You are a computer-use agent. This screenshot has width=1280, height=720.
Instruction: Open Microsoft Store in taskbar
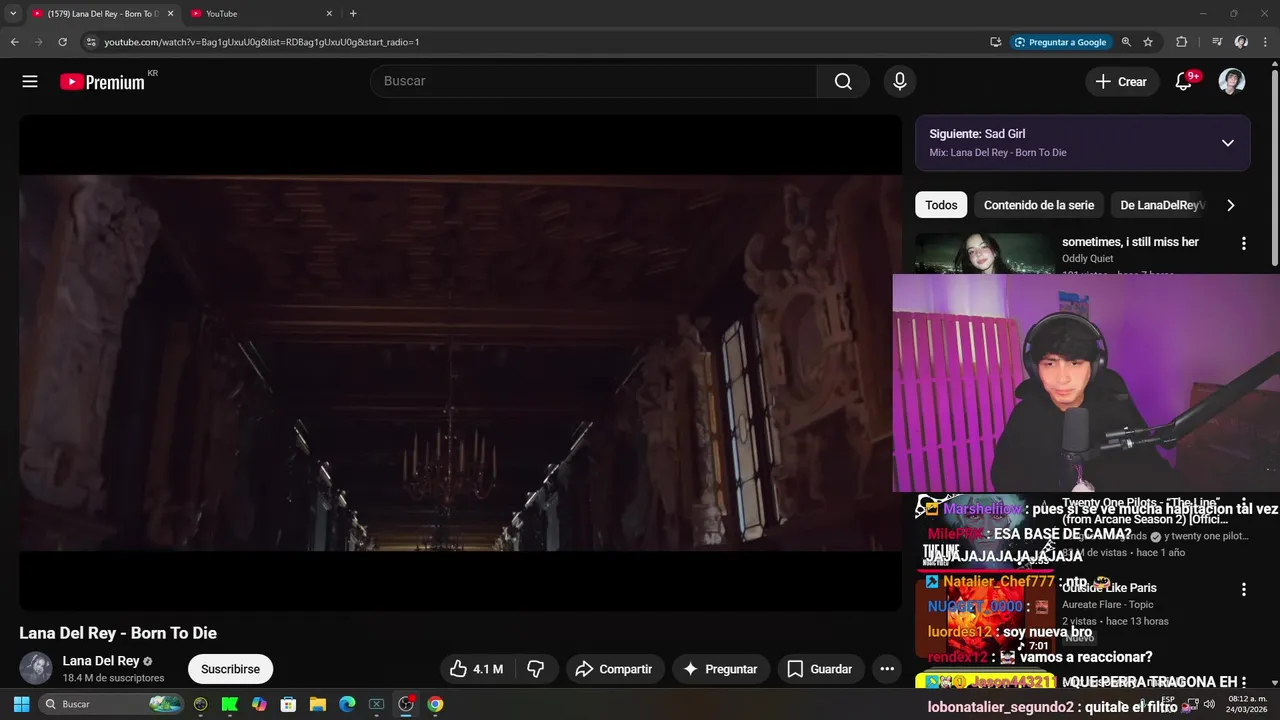288,704
